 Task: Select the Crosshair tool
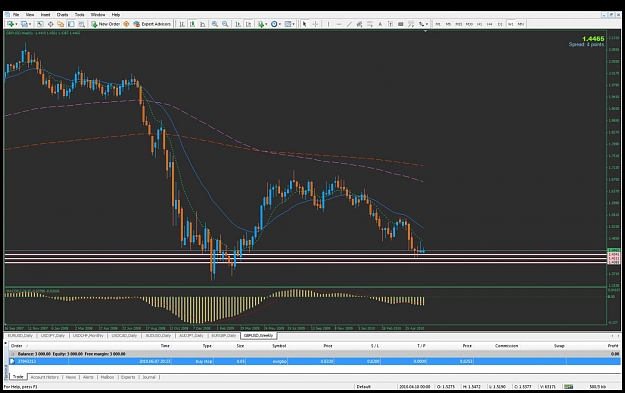315,24
